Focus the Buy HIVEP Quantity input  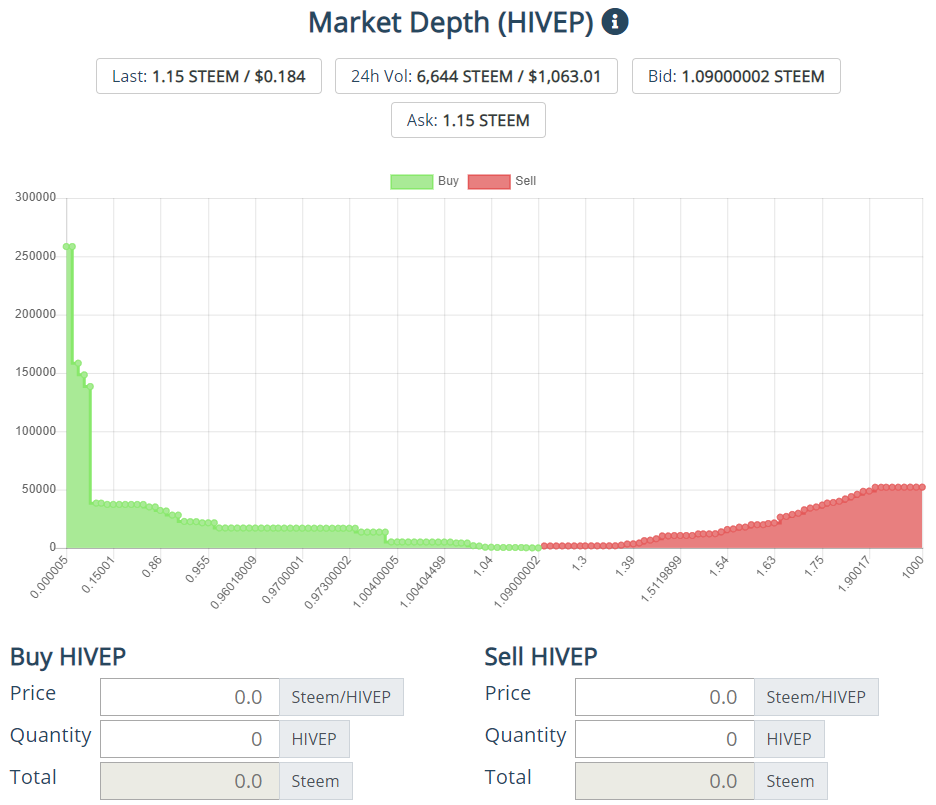tap(190, 739)
